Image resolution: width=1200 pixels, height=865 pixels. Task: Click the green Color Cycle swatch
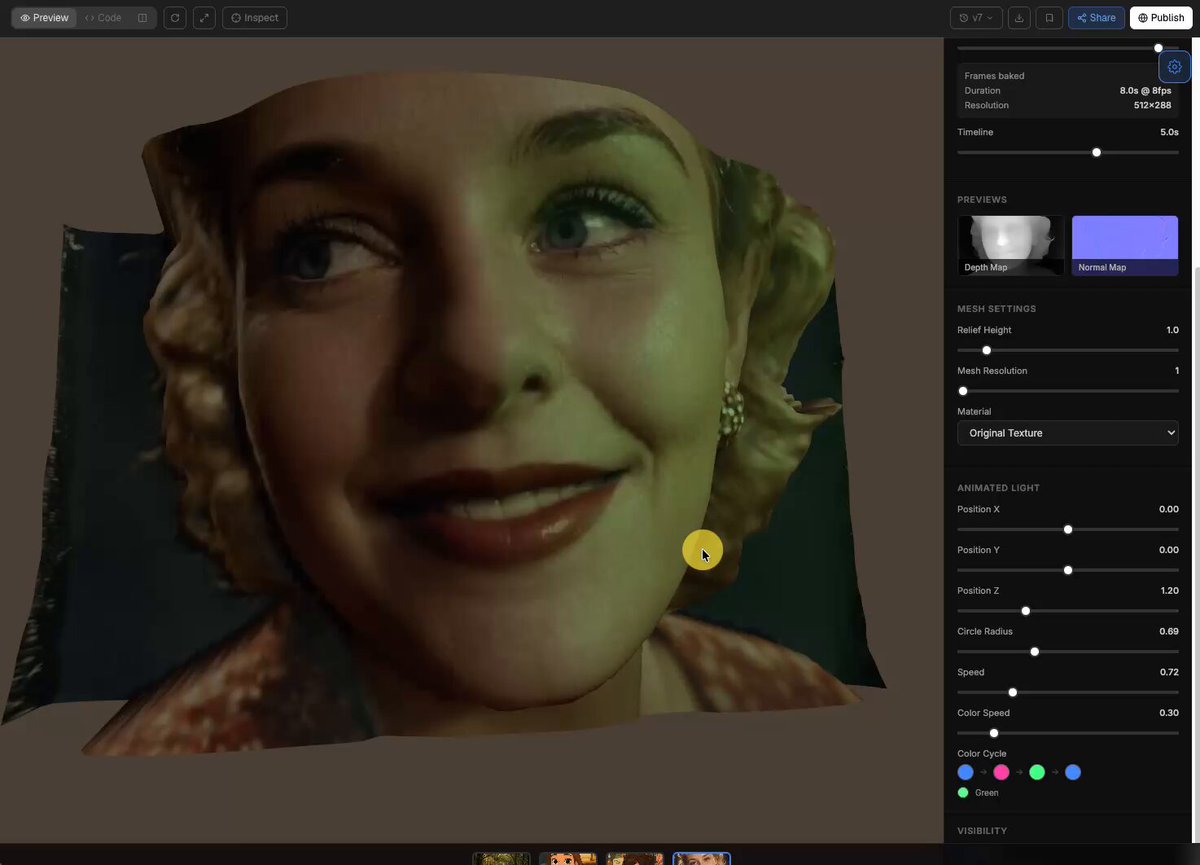[1037, 772]
